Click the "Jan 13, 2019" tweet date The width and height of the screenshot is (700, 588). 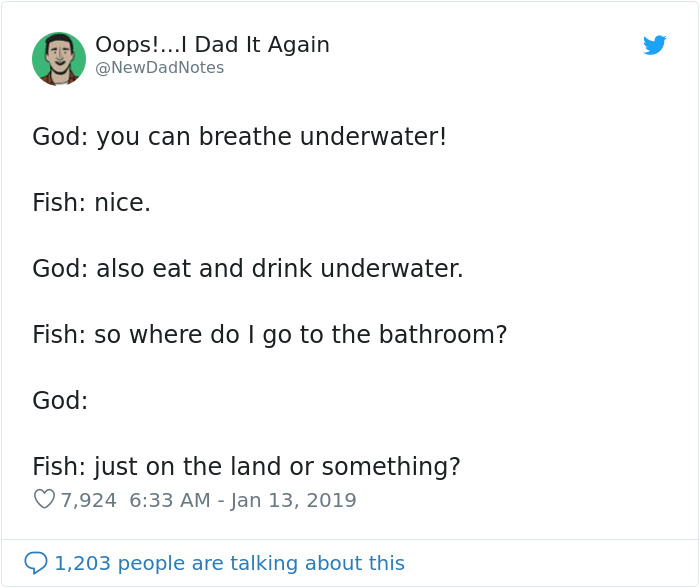pos(293,500)
